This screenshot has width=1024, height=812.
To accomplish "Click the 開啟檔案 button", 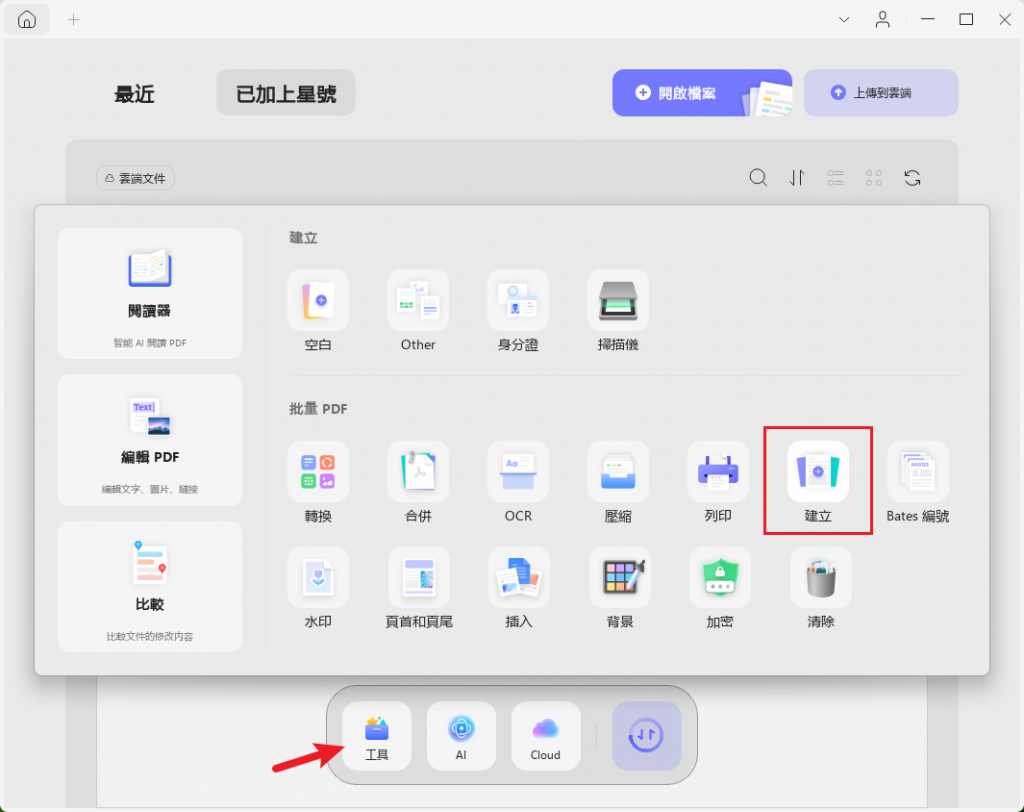I will (x=702, y=93).
